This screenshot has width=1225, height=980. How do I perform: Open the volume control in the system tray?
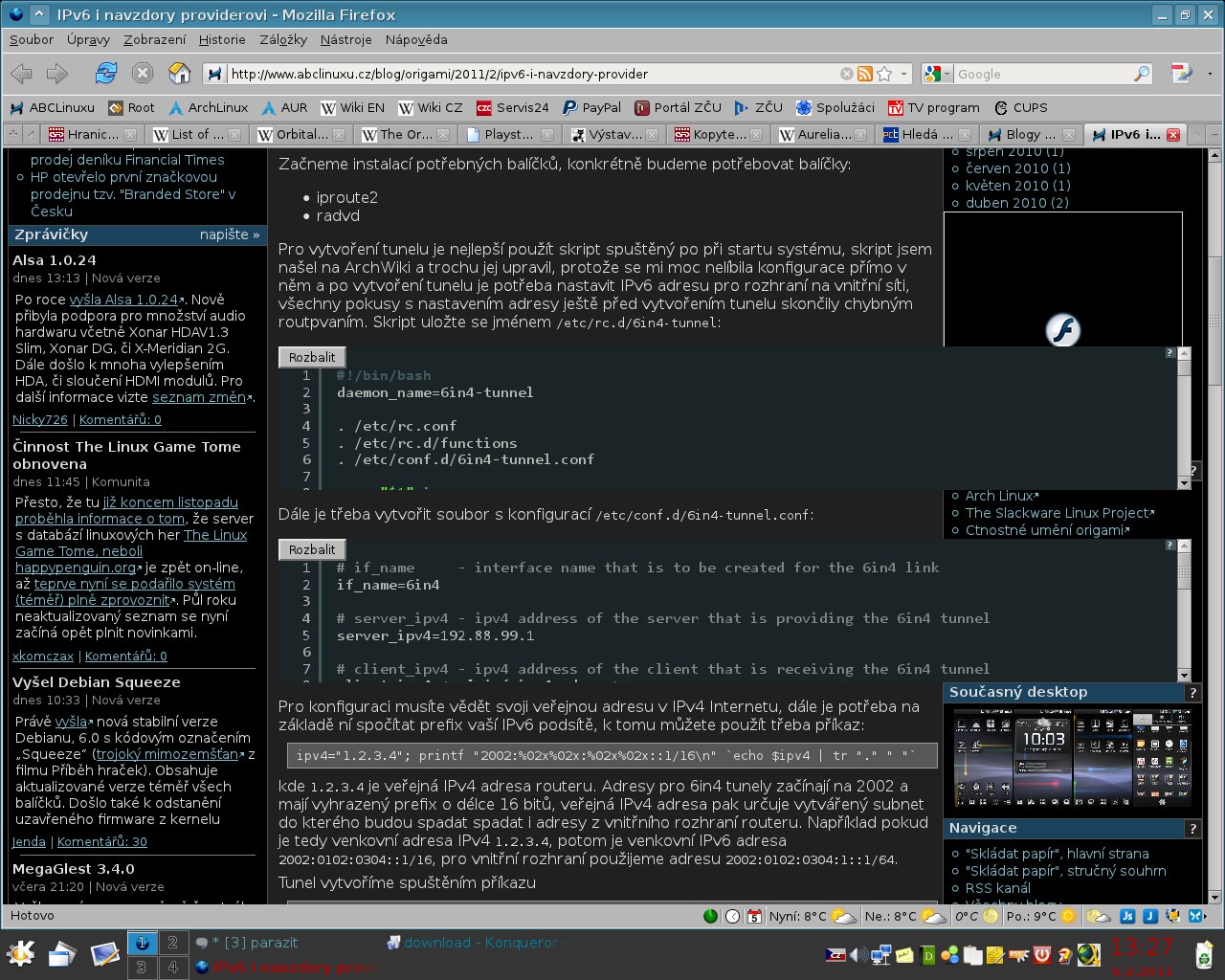[x=858, y=954]
